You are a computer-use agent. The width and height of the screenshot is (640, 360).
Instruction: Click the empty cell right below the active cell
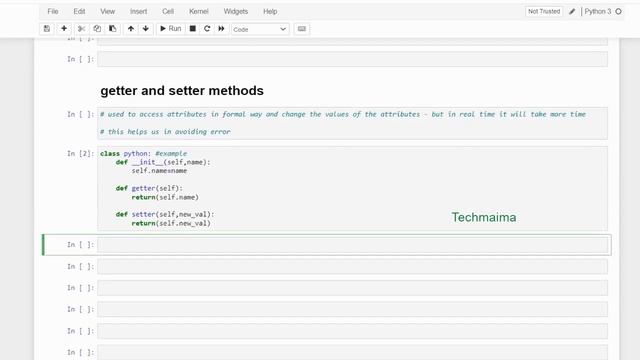352,267
